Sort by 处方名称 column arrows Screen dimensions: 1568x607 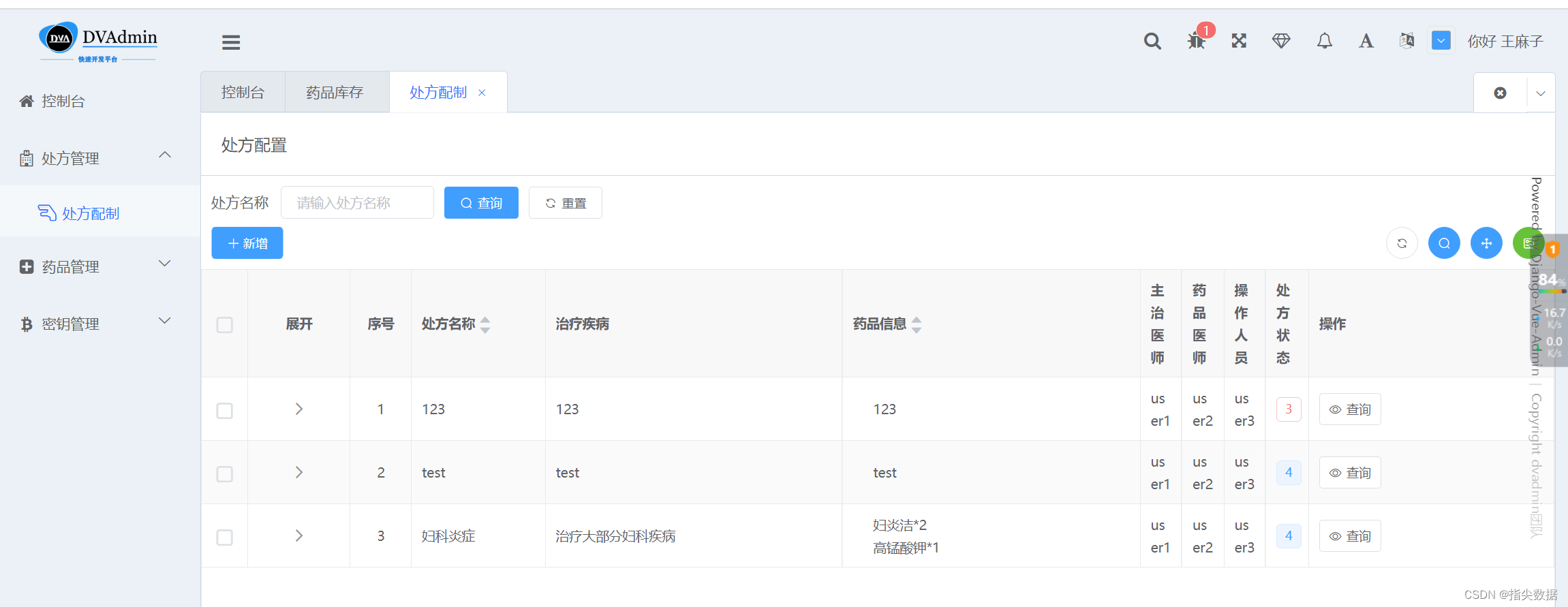485,324
